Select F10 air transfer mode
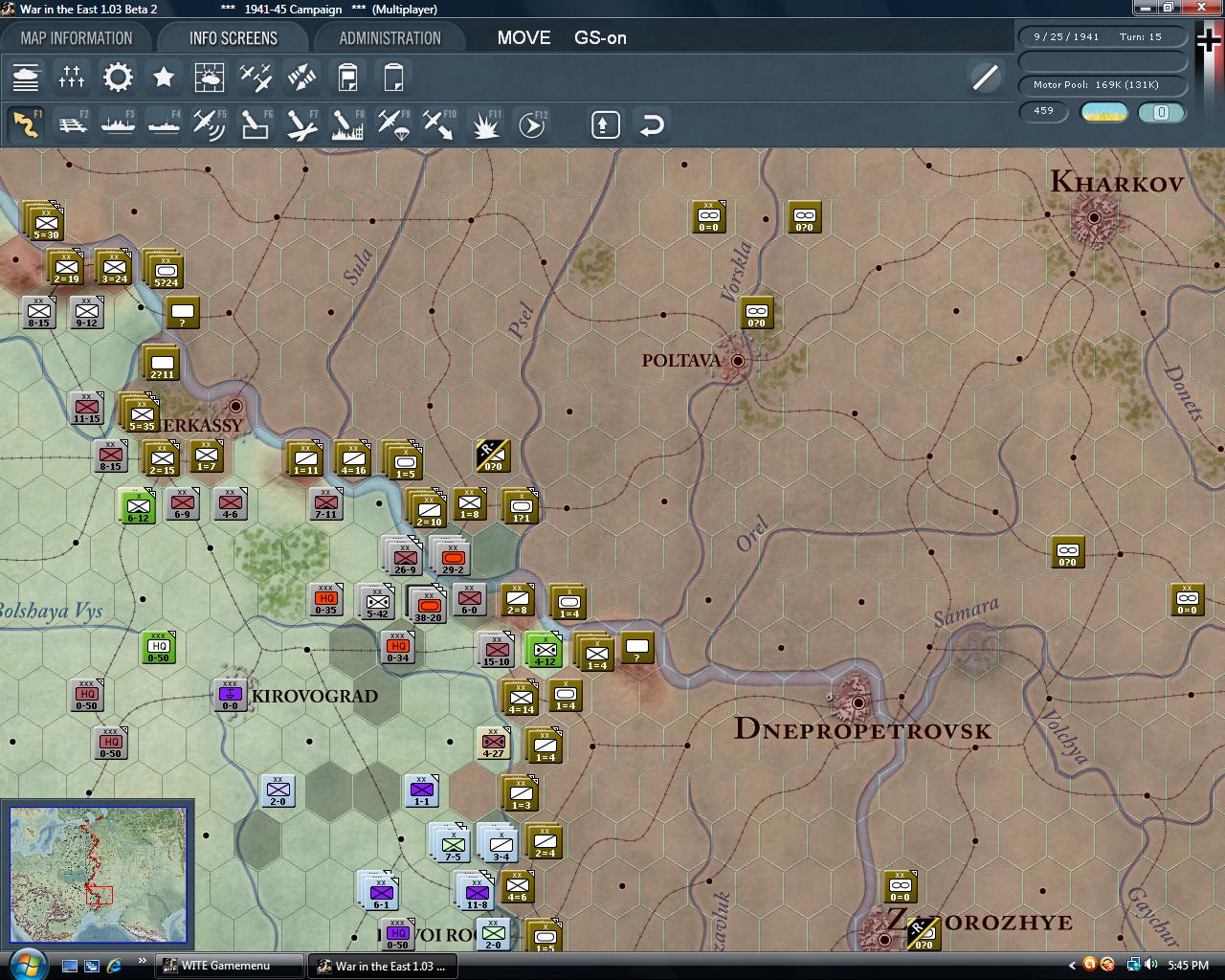 439,124
